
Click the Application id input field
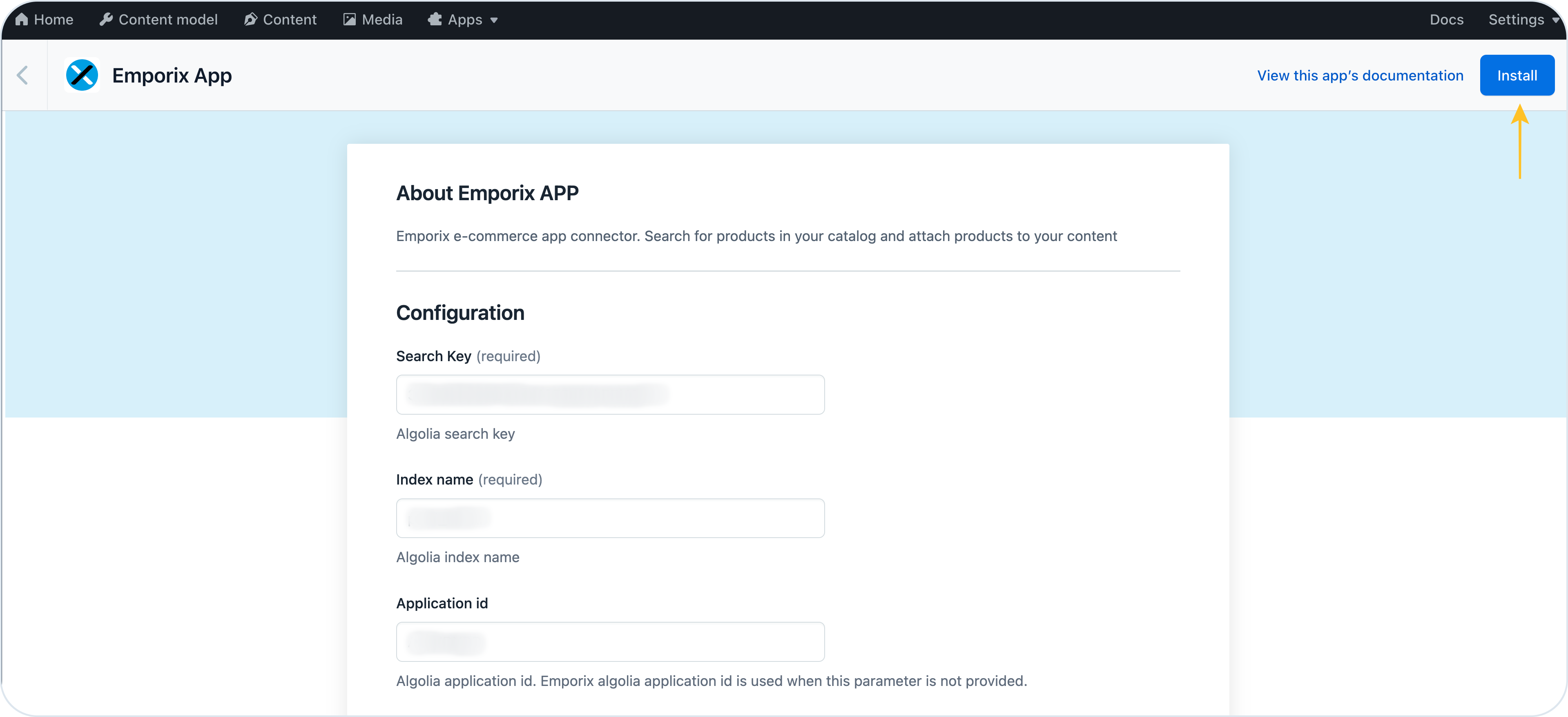(x=610, y=641)
